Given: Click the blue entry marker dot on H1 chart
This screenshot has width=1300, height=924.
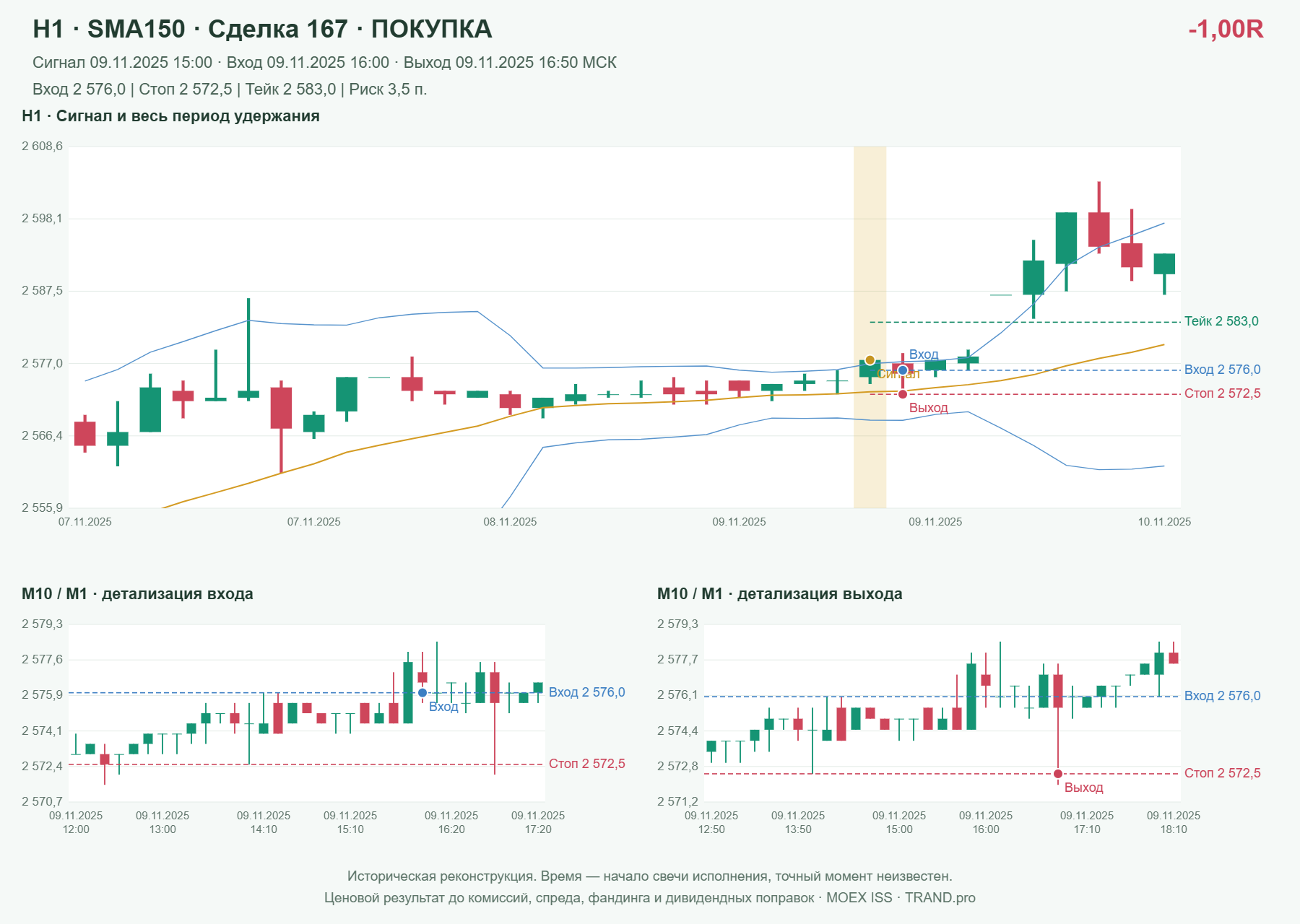Looking at the screenshot, I should click(x=903, y=370).
